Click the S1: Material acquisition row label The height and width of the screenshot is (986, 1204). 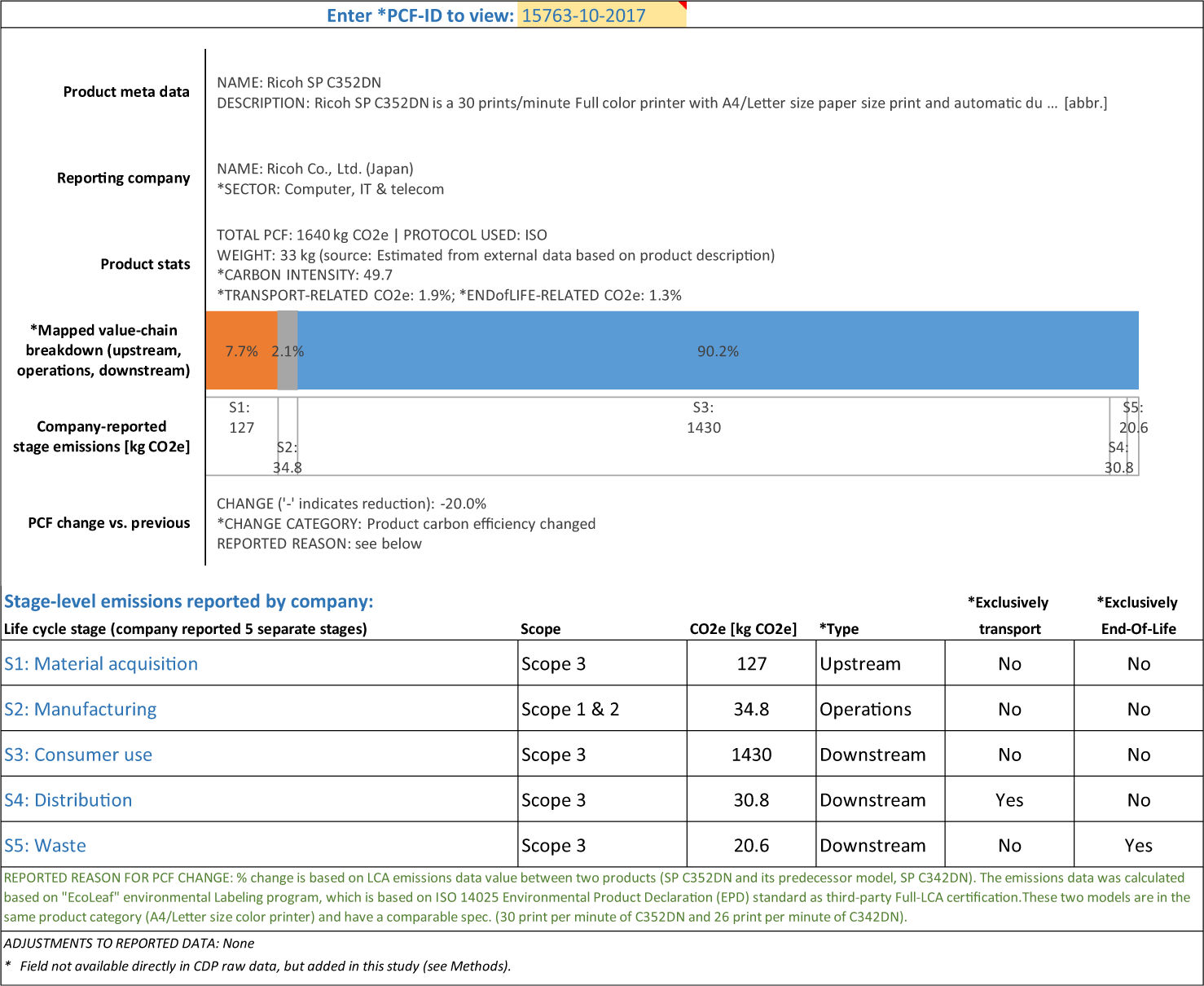pos(101,663)
